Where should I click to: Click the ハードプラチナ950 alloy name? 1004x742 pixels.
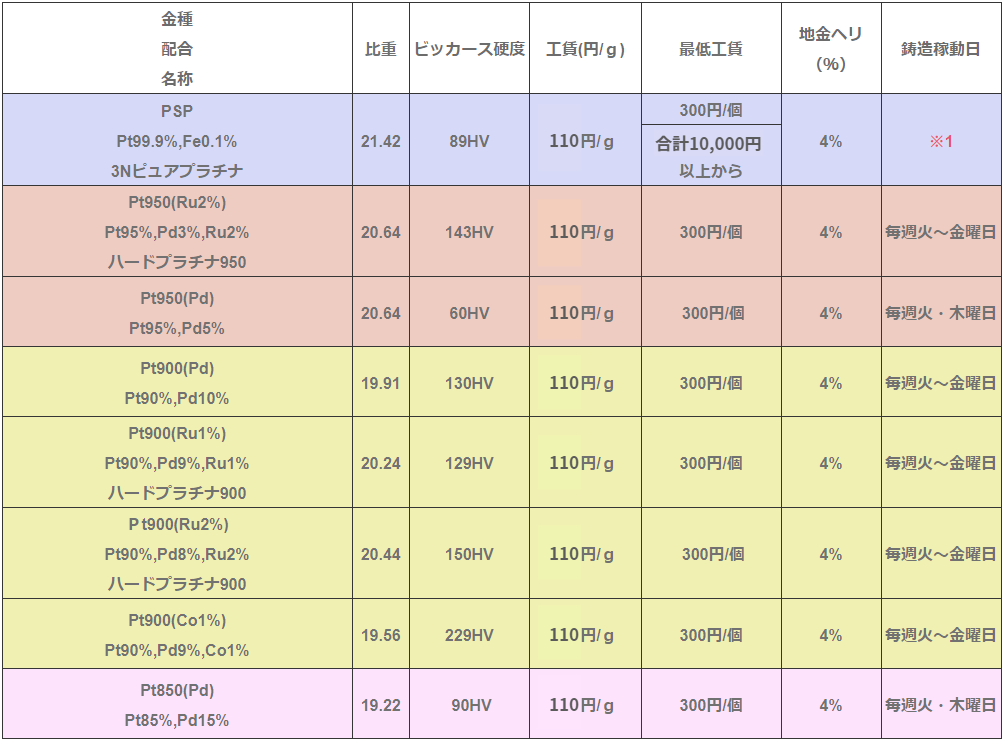[x=177, y=262]
